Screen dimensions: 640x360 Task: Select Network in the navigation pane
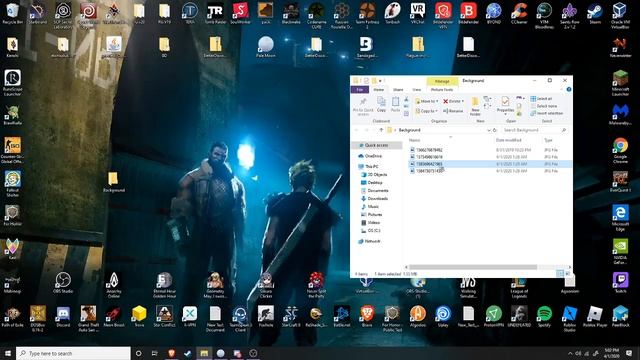[x=372, y=241]
